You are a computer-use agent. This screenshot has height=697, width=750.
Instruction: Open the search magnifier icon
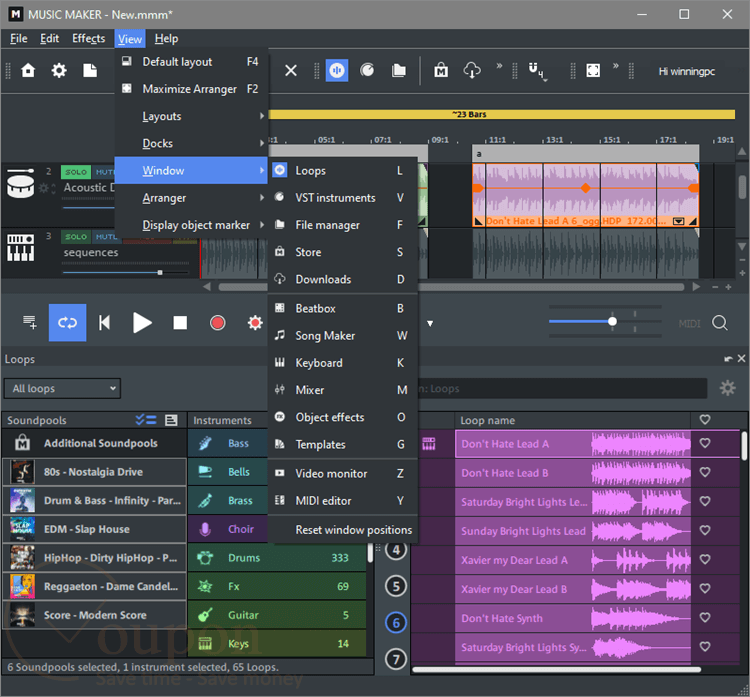point(720,323)
